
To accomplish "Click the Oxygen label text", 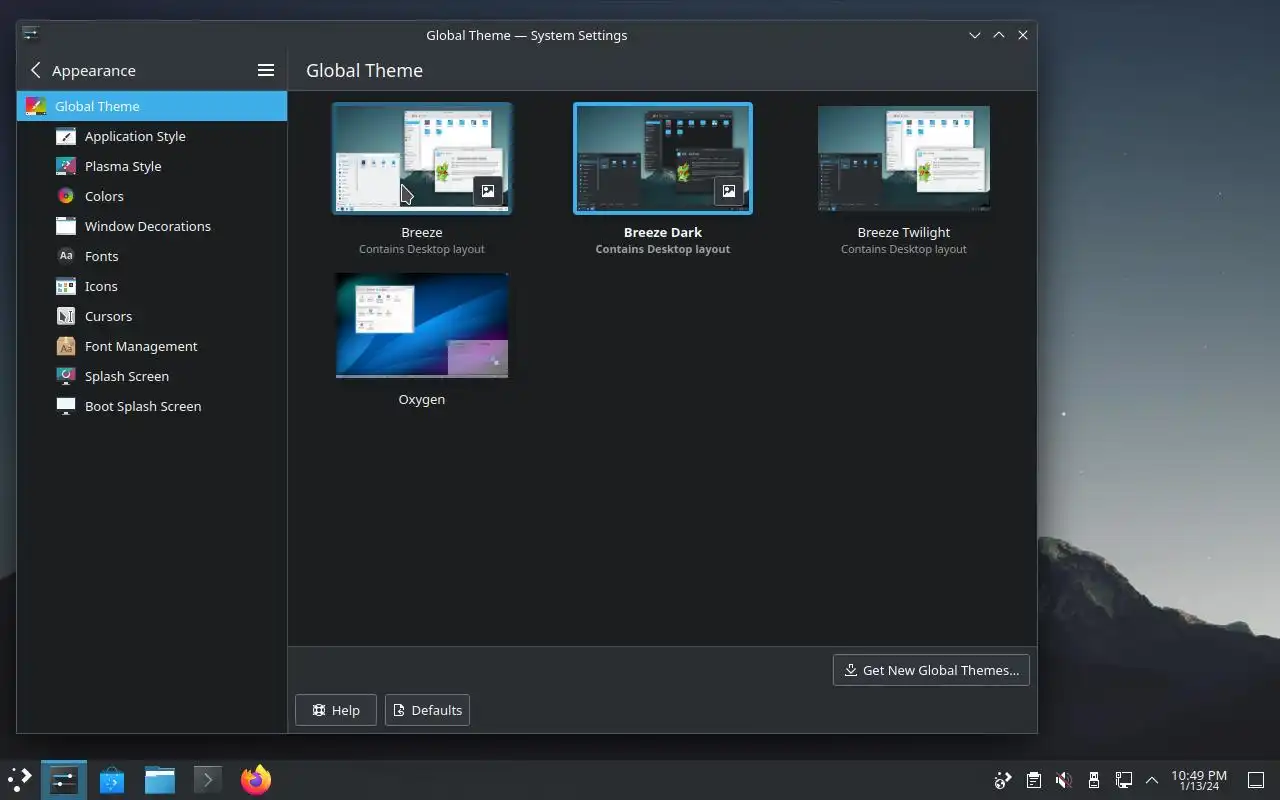I will 422,399.
